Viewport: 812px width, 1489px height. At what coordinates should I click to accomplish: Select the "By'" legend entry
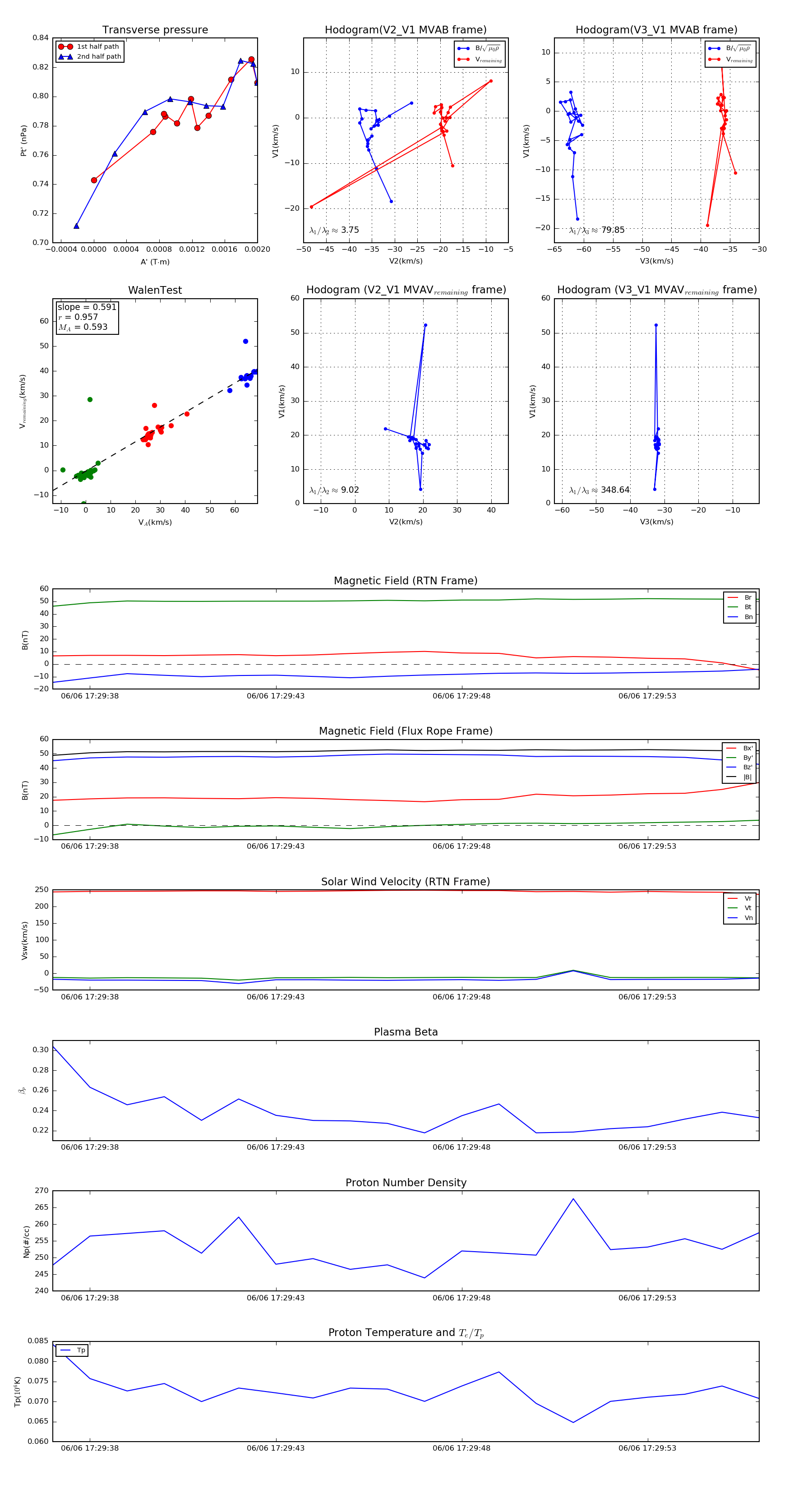tap(739, 758)
